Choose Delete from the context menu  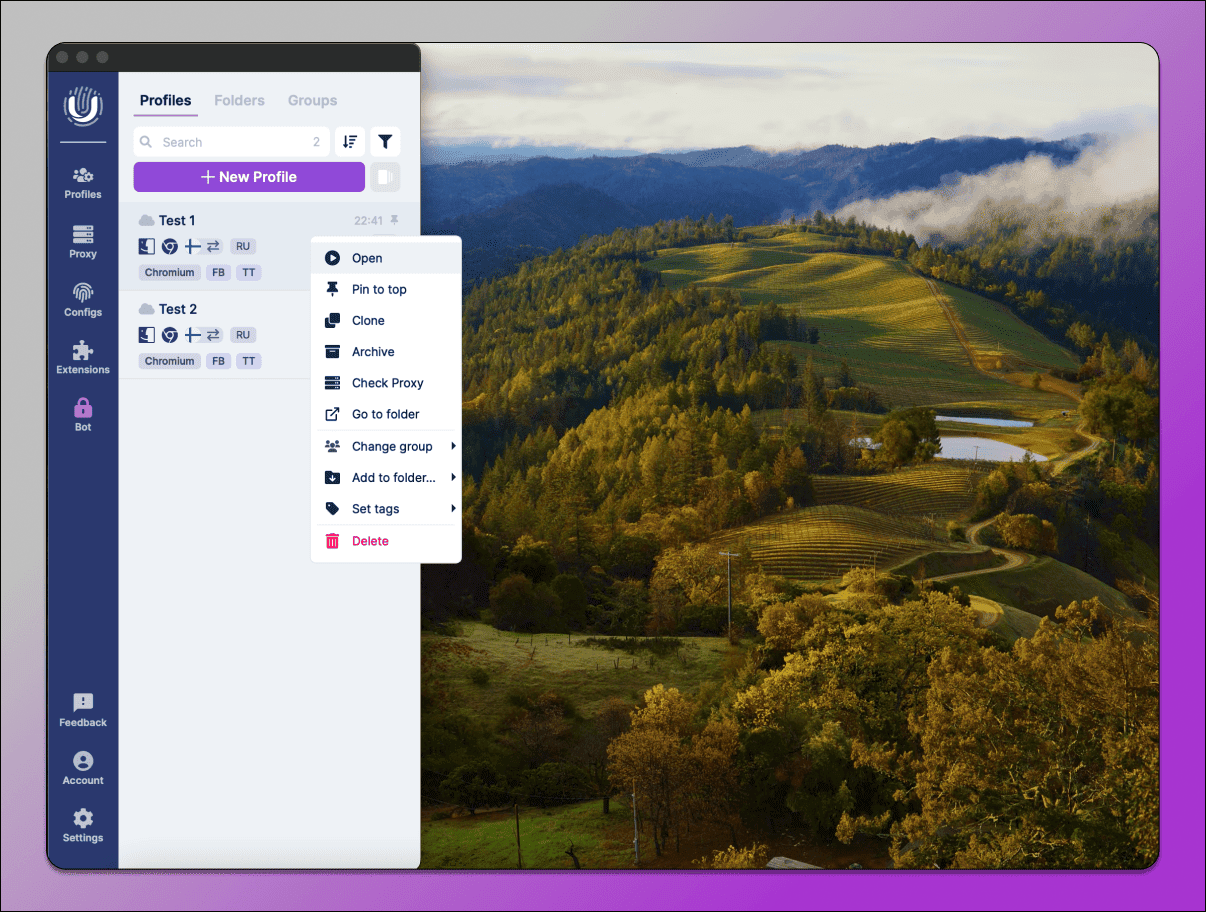(x=386, y=541)
